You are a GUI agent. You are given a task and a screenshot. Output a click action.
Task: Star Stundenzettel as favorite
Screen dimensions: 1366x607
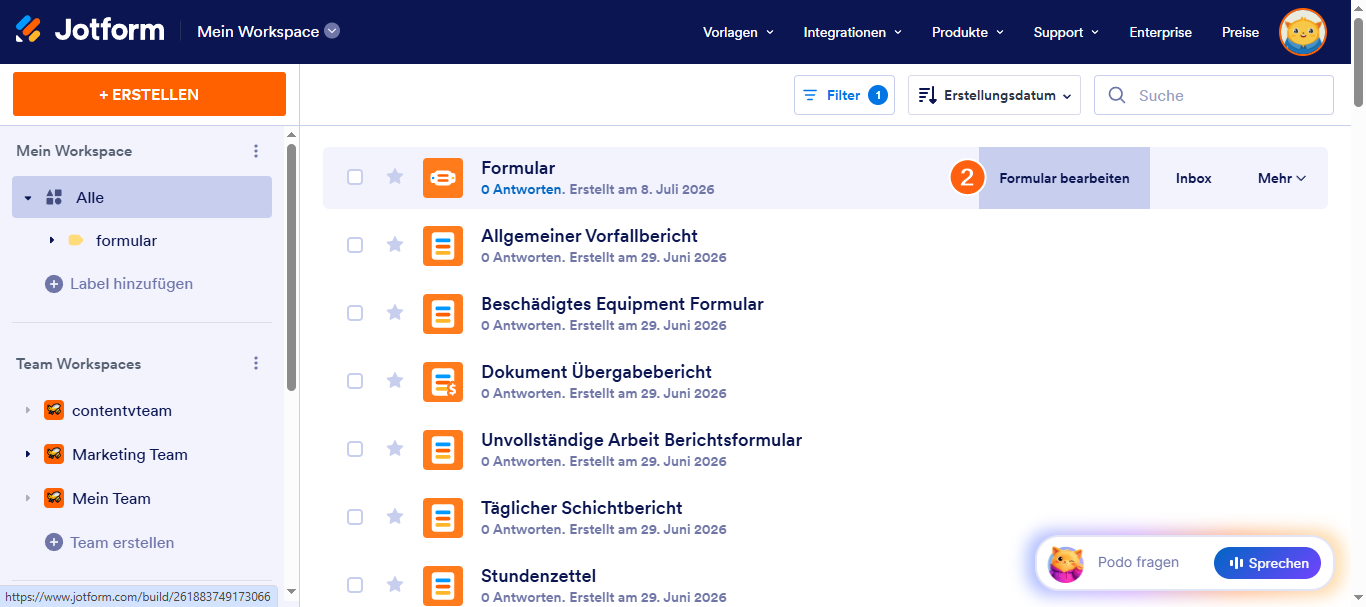(x=395, y=585)
